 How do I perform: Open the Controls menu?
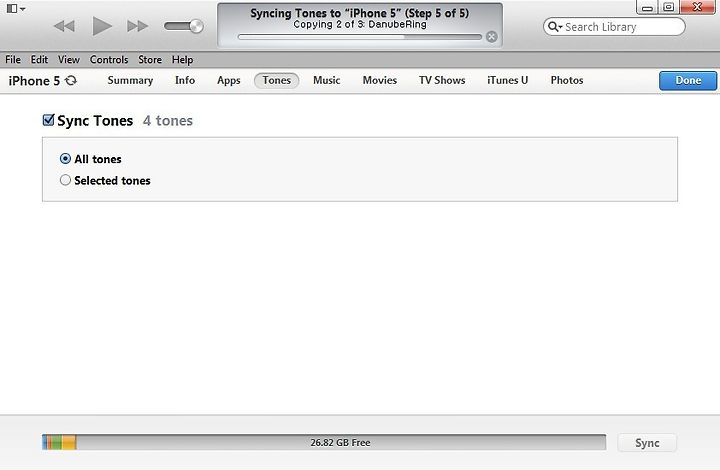[109, 60]
